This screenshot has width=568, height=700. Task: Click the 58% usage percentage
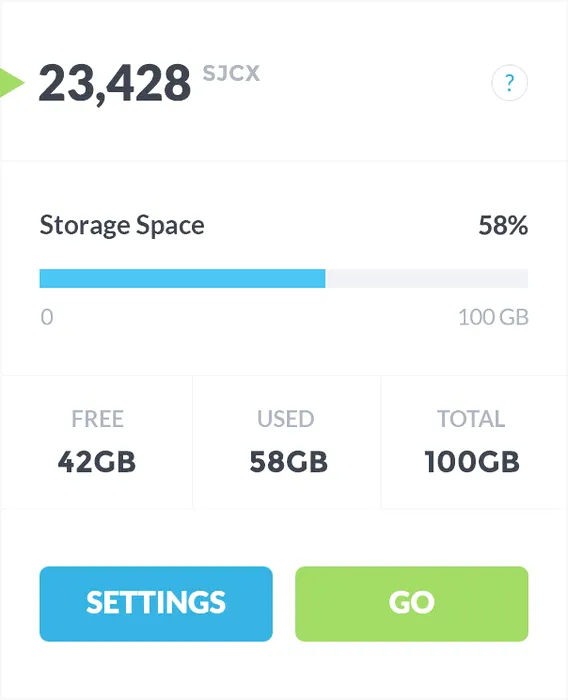coord(503,225)
